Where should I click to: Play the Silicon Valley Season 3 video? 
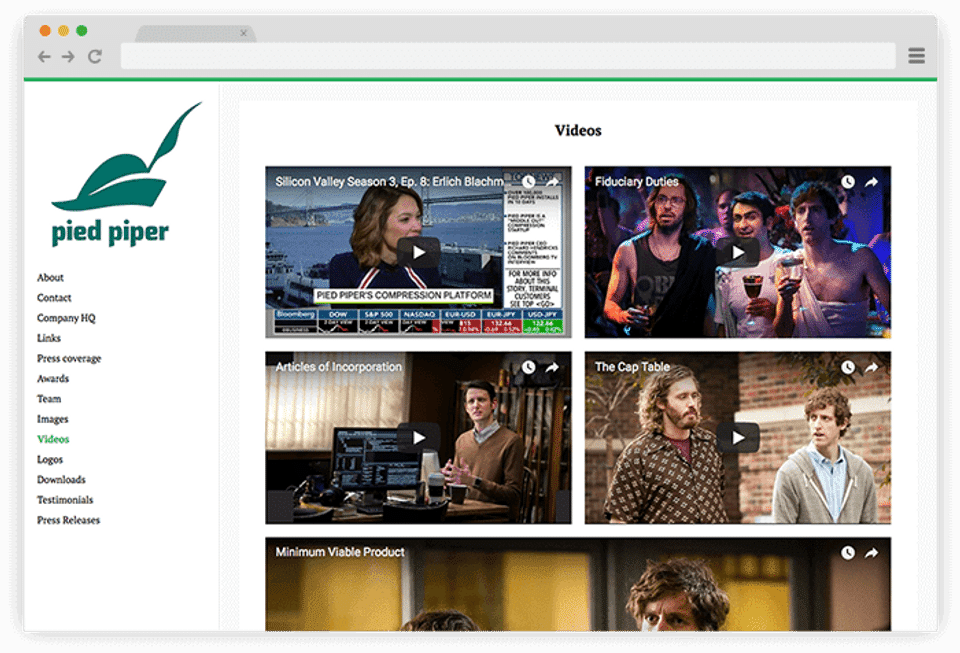pyautogui.click(x=418, y=252)
